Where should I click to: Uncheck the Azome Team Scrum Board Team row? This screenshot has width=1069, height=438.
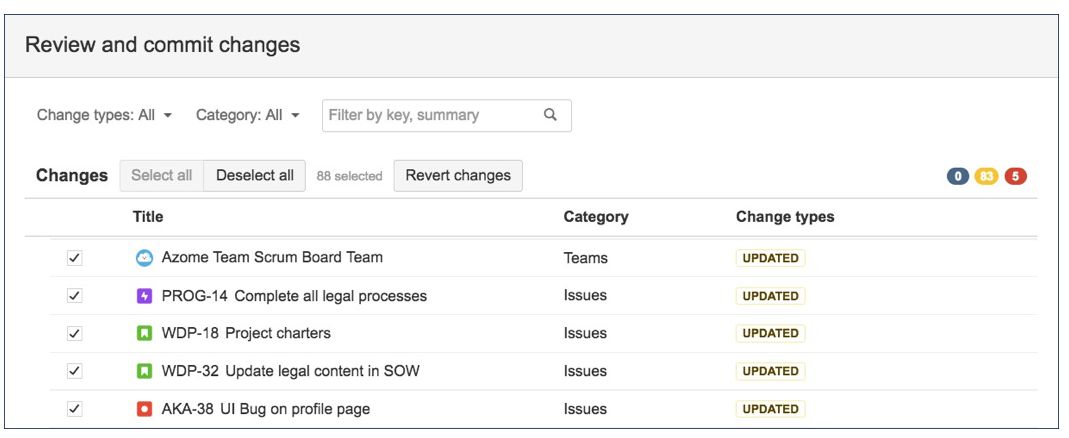[74, 258]
